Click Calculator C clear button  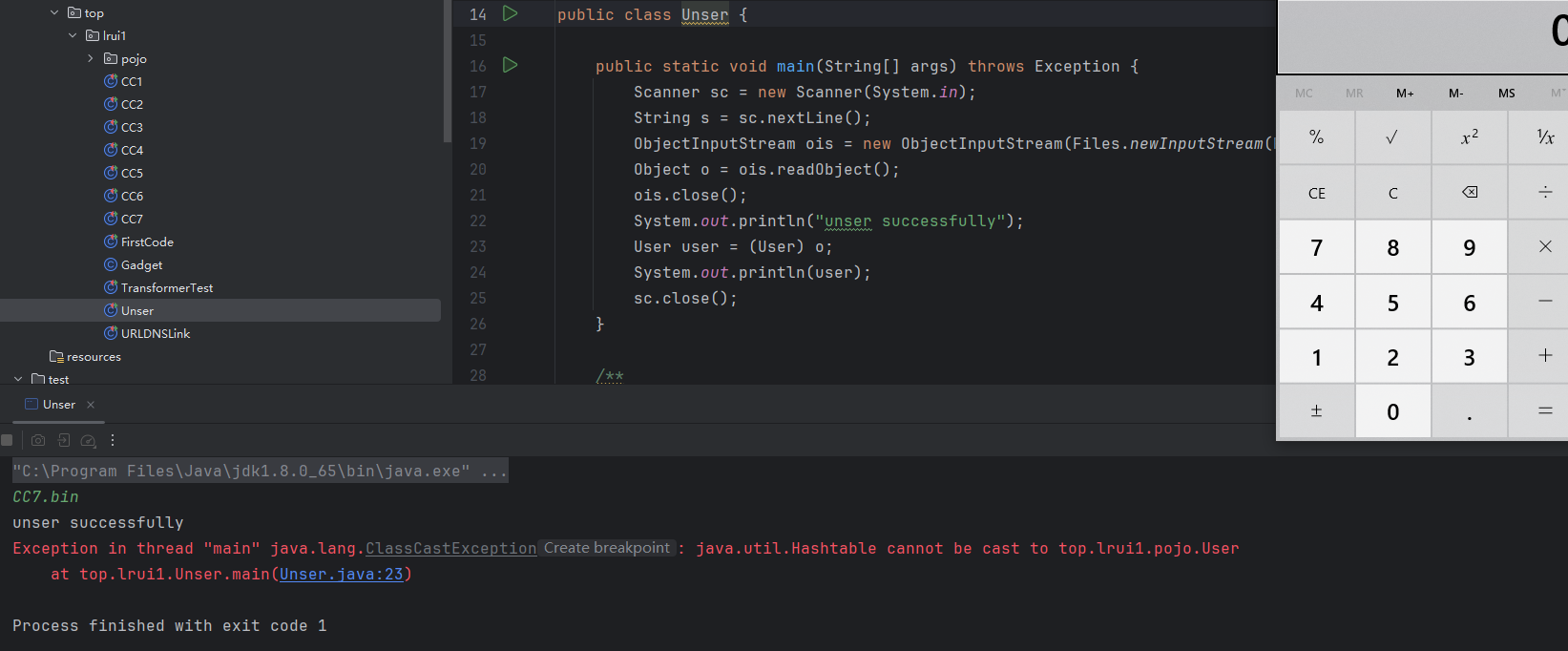coord(1392,193)
